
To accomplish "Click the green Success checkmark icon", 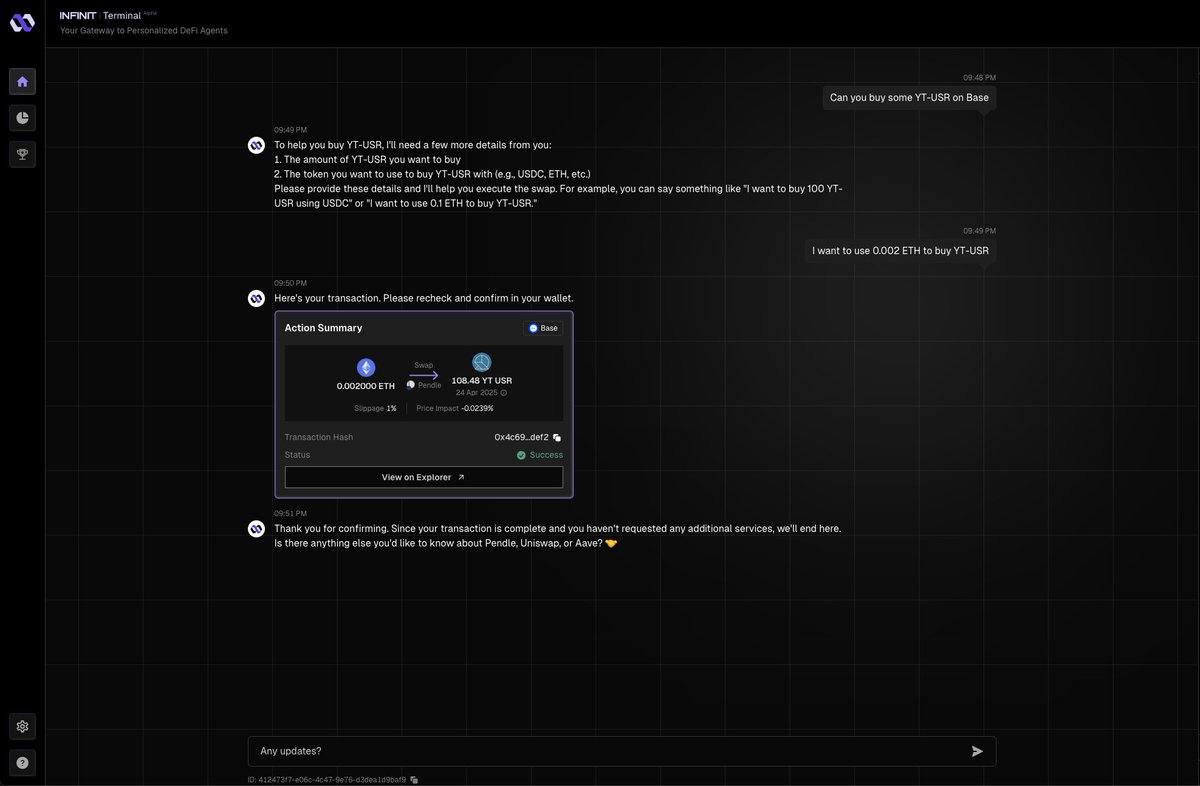I will 521,455.
